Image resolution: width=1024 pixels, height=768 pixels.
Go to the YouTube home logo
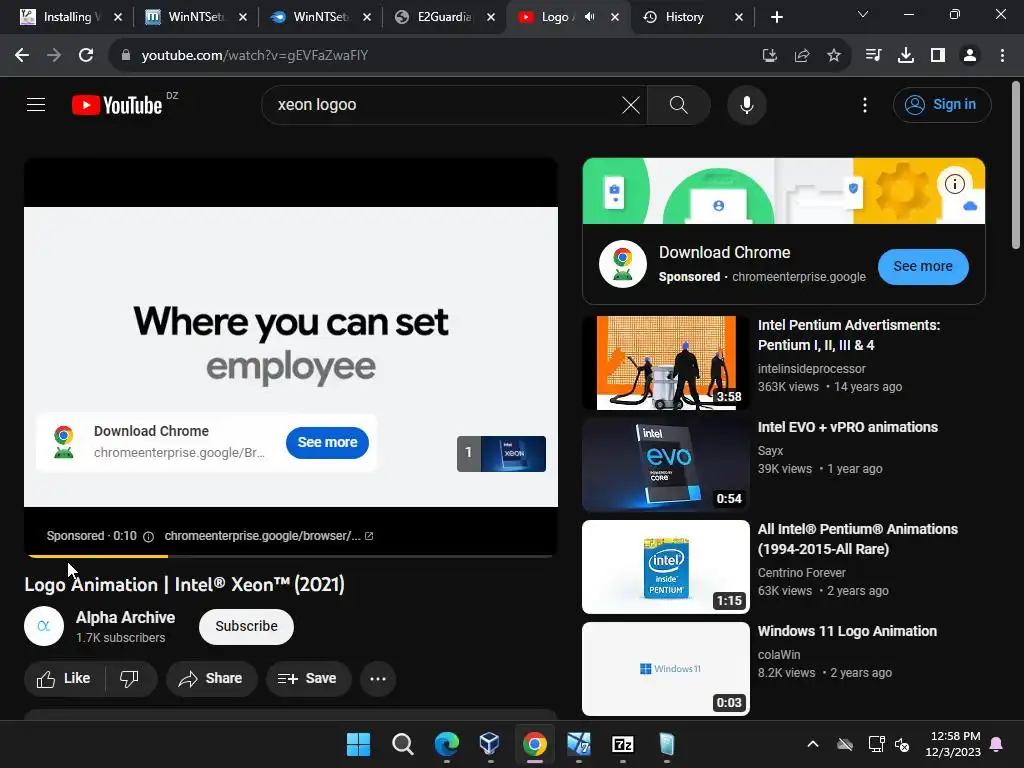(x=117, y=105)
